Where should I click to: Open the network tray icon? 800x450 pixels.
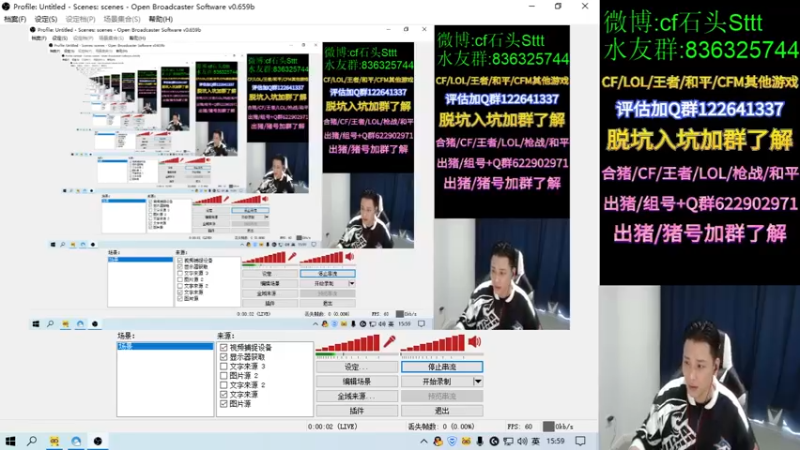pyautogui.click(x=508, y=441)
